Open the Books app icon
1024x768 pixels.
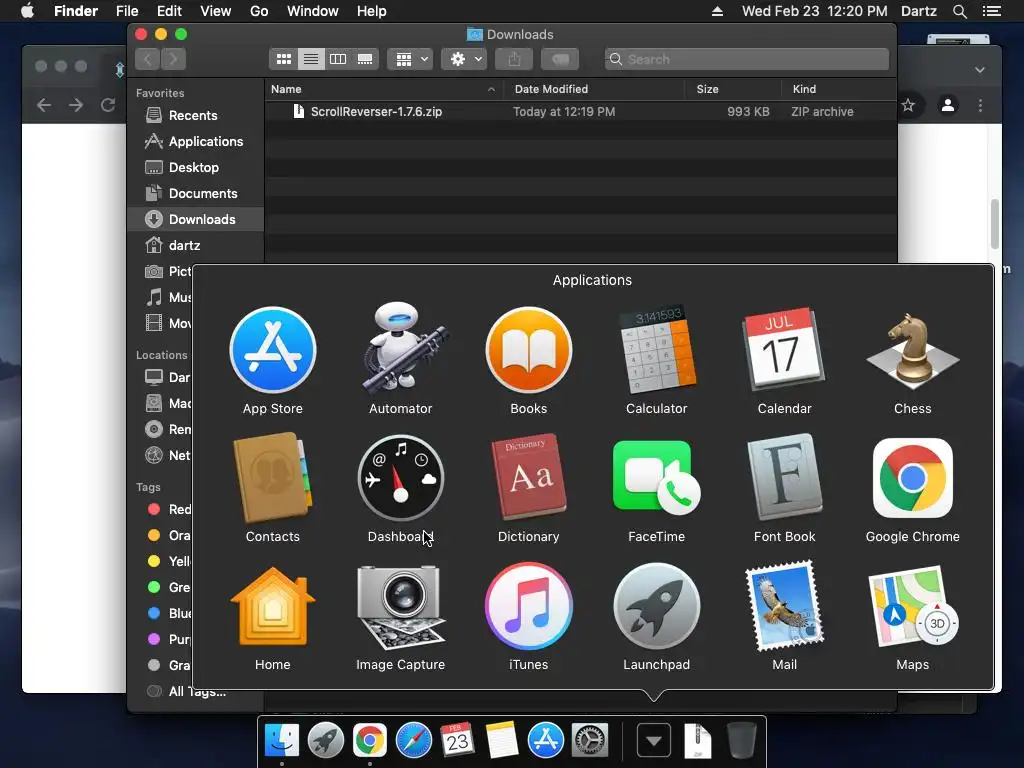528,350
